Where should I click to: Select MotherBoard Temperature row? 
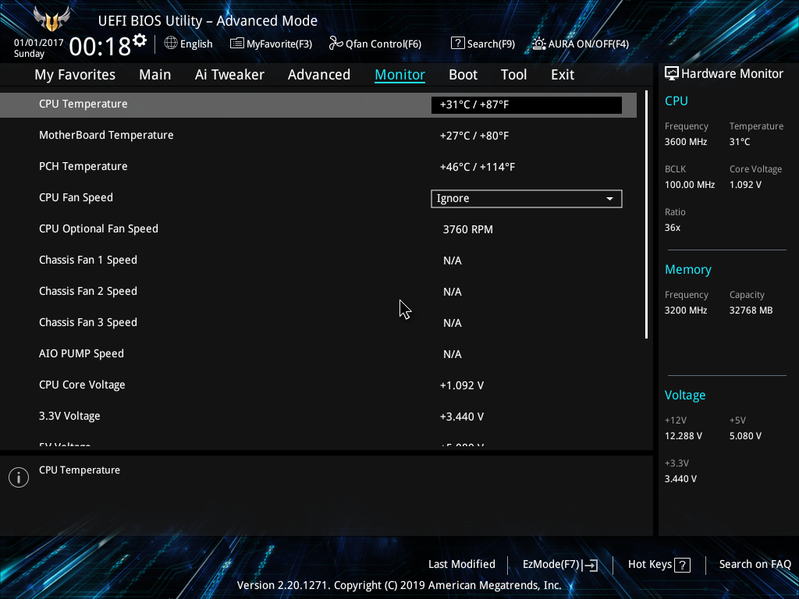(x=318, y=135)
